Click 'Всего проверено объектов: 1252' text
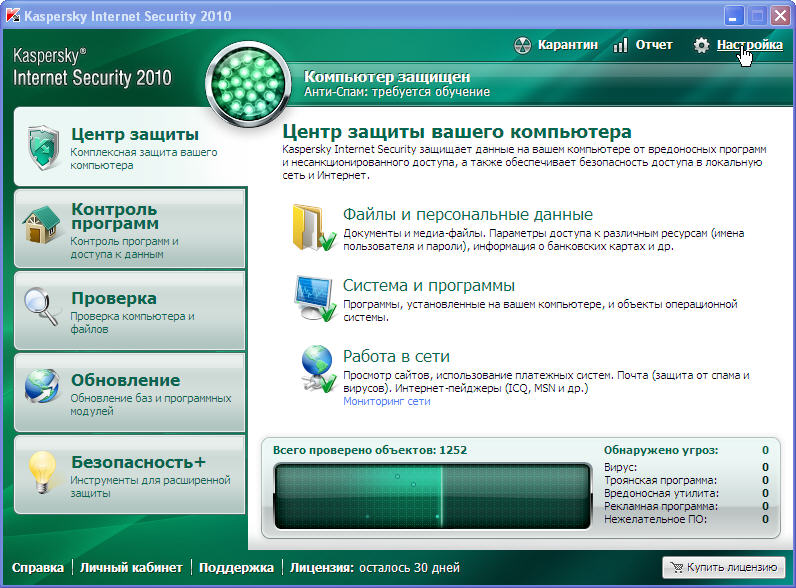Image resolution: width=796 pixels, height=588 pixels. (x=370, y=450)
